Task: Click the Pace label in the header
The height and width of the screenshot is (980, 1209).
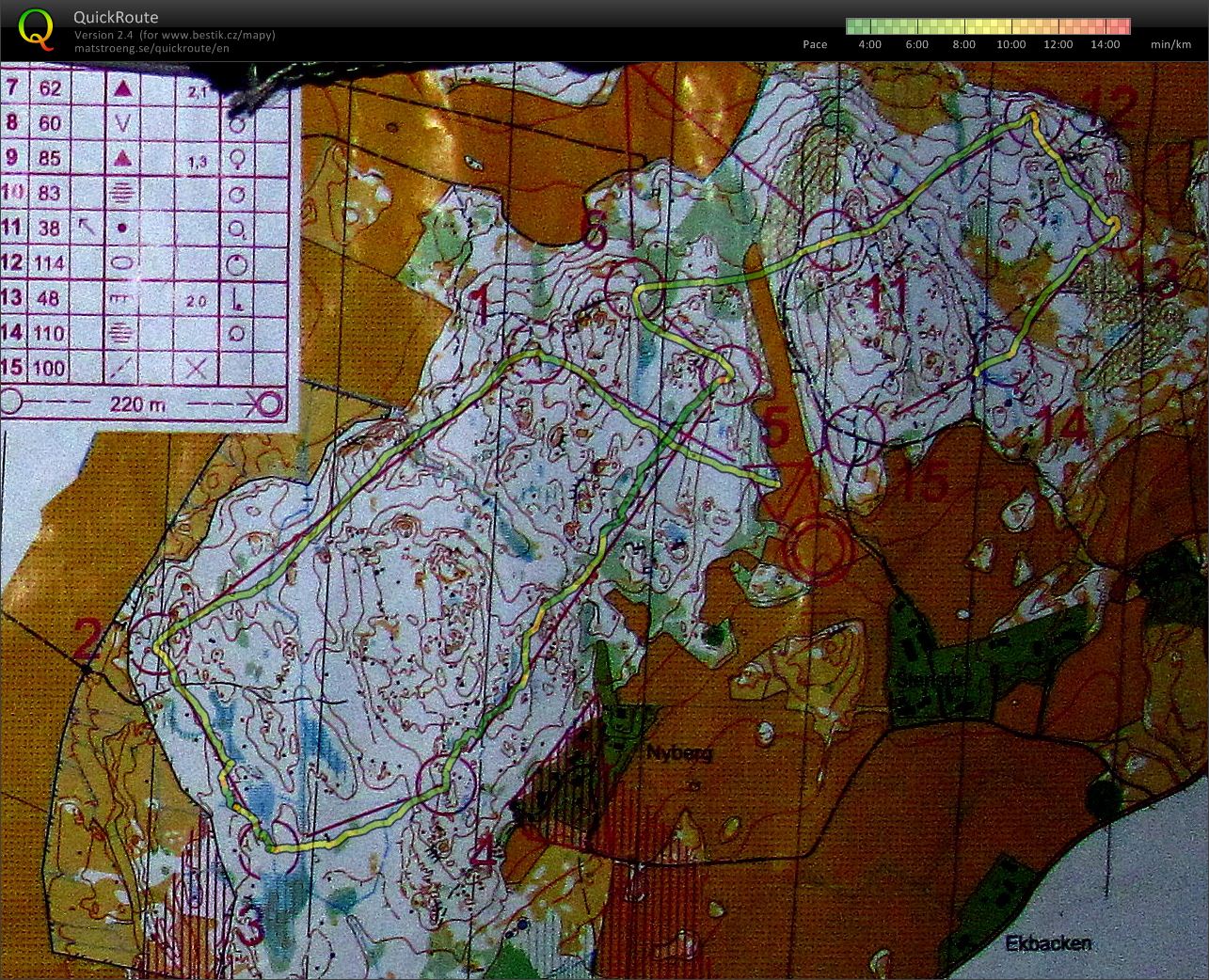Action: pos(814,44)
